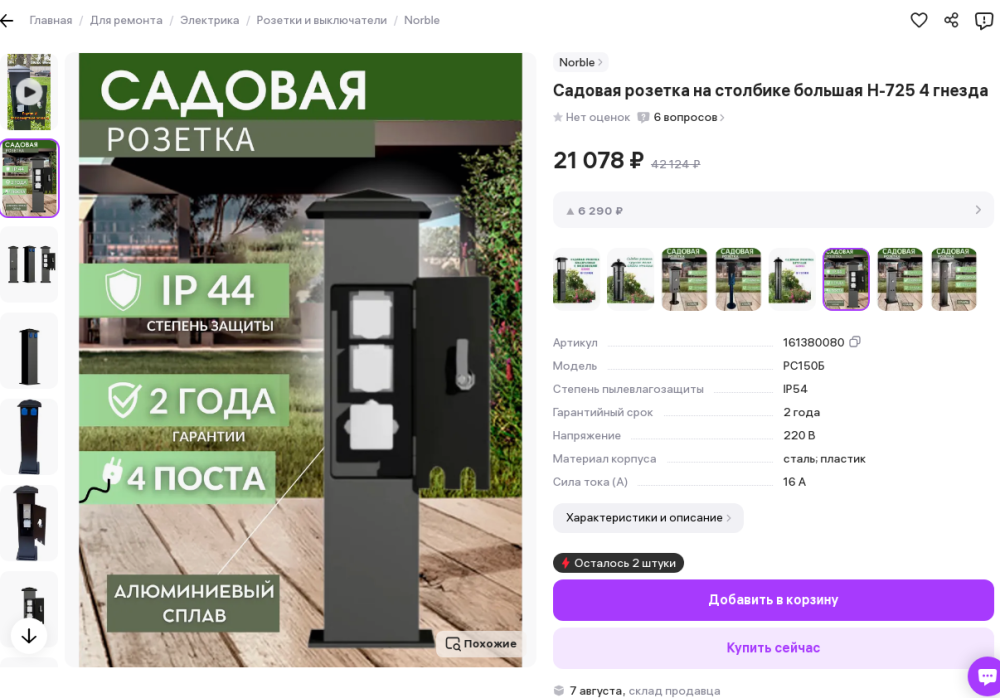Open the report complaint speech-bubble icon

click(x=983, y=20)
